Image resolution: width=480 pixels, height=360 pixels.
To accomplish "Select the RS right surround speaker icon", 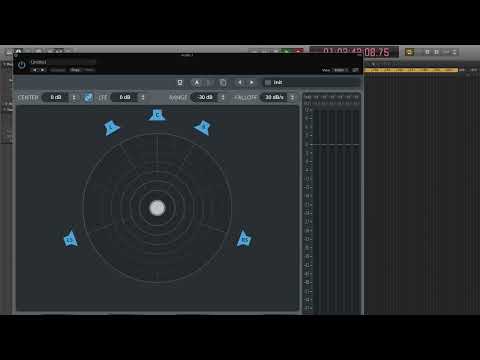I will click(x=244, y=239).
